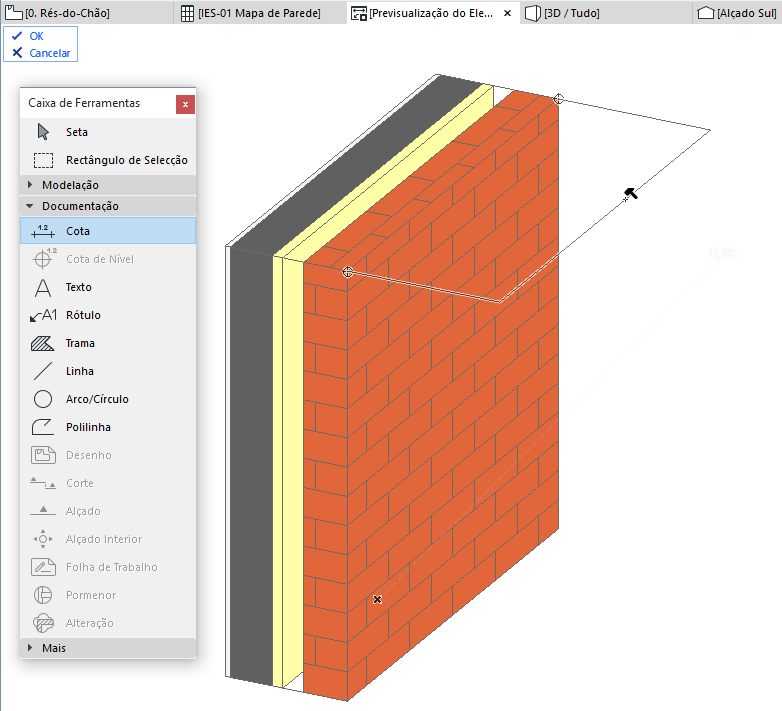Click the Alçado Interior tool icon
This screenshot has width=782, height=711.
[43, 538]
